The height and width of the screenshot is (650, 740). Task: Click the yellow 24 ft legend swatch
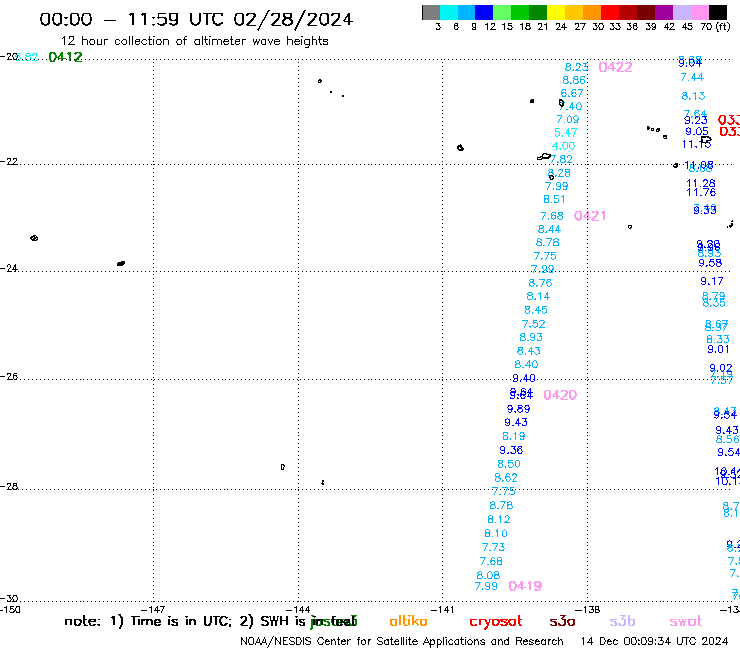[x=556, y=12]
